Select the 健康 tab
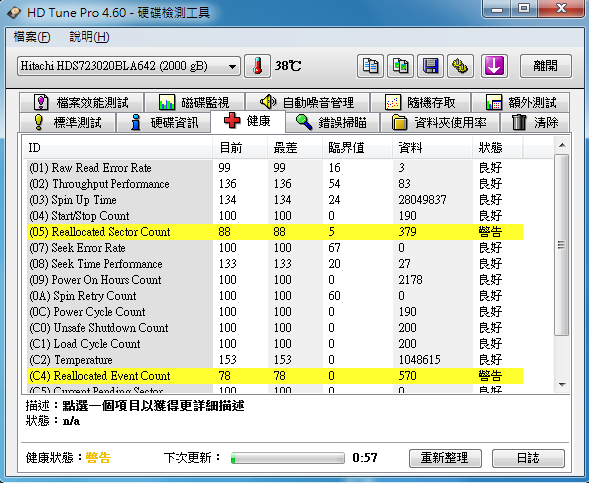Viewport: 589px width, 483px height. tap(248, 121)
